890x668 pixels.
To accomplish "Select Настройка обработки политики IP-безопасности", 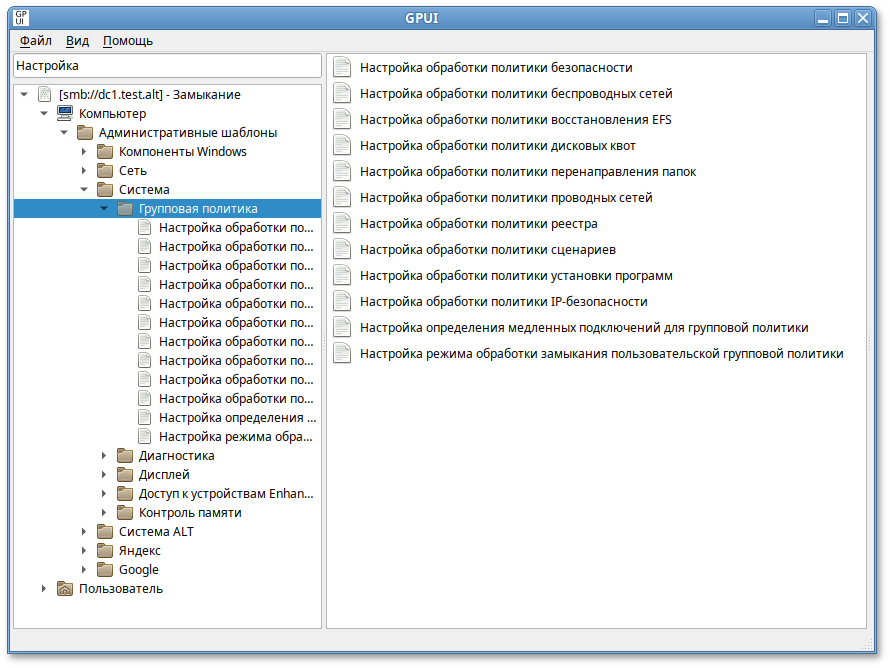I will click(x=503, y=302).
